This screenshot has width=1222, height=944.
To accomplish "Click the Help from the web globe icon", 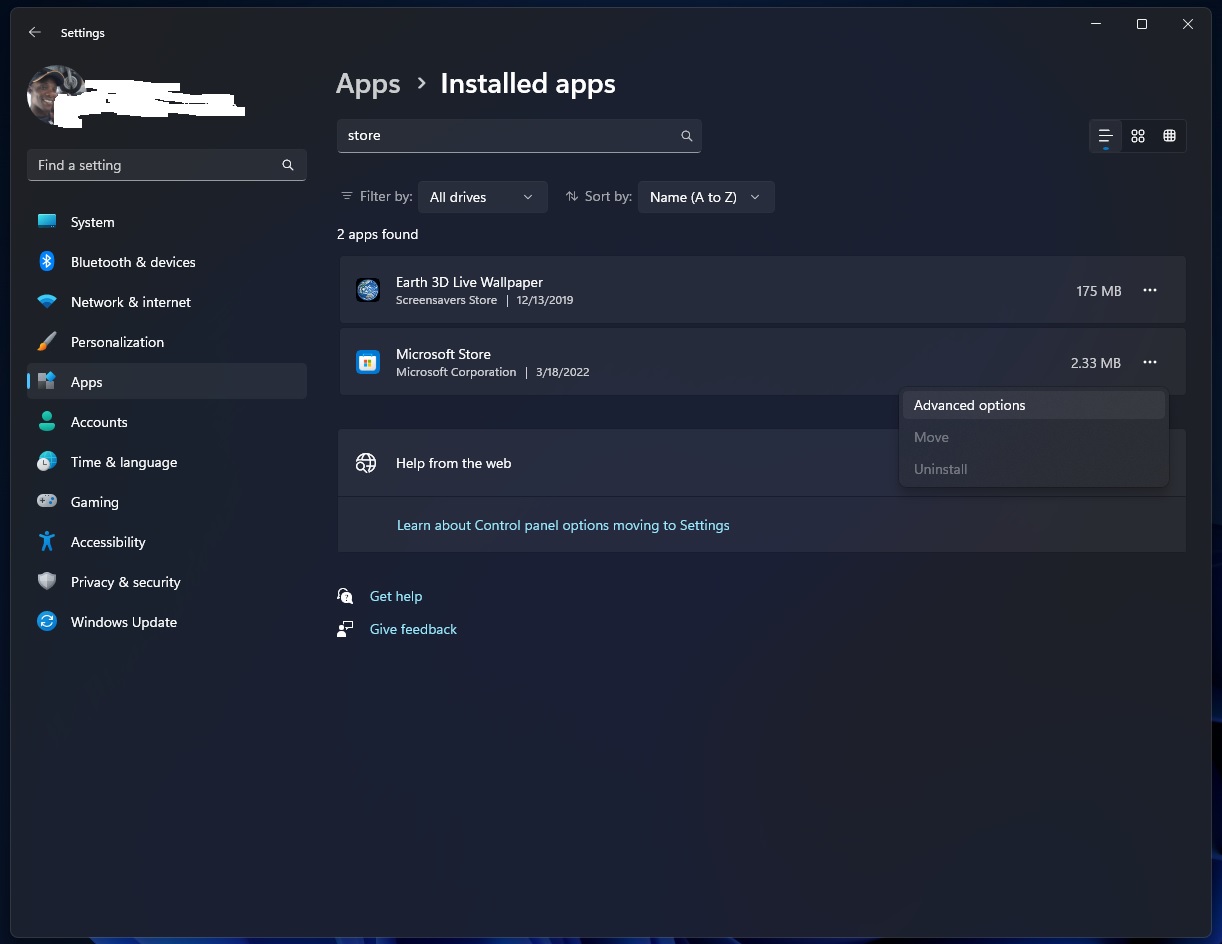I will [x=366, y=463].
